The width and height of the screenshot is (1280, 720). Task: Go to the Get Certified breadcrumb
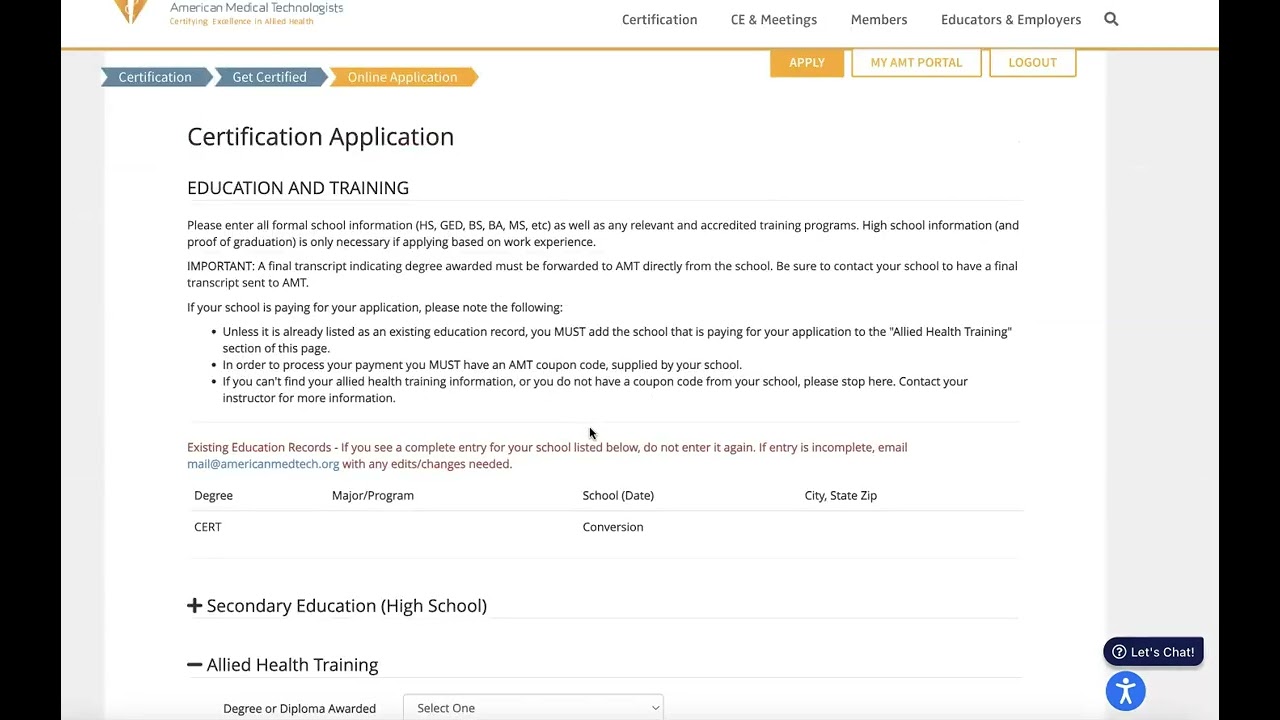pyautogui.click(x=270, y=77)
